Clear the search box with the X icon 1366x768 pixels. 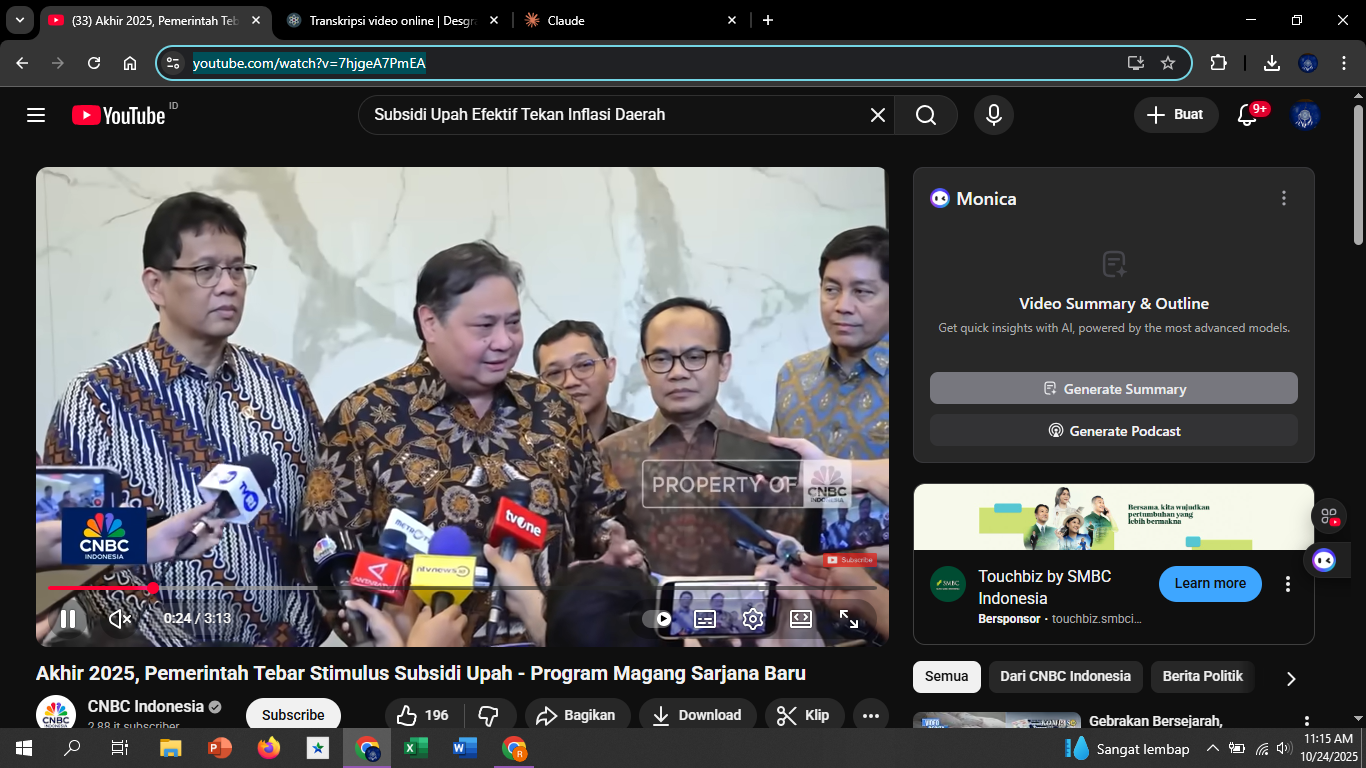[x=878, y=115]
